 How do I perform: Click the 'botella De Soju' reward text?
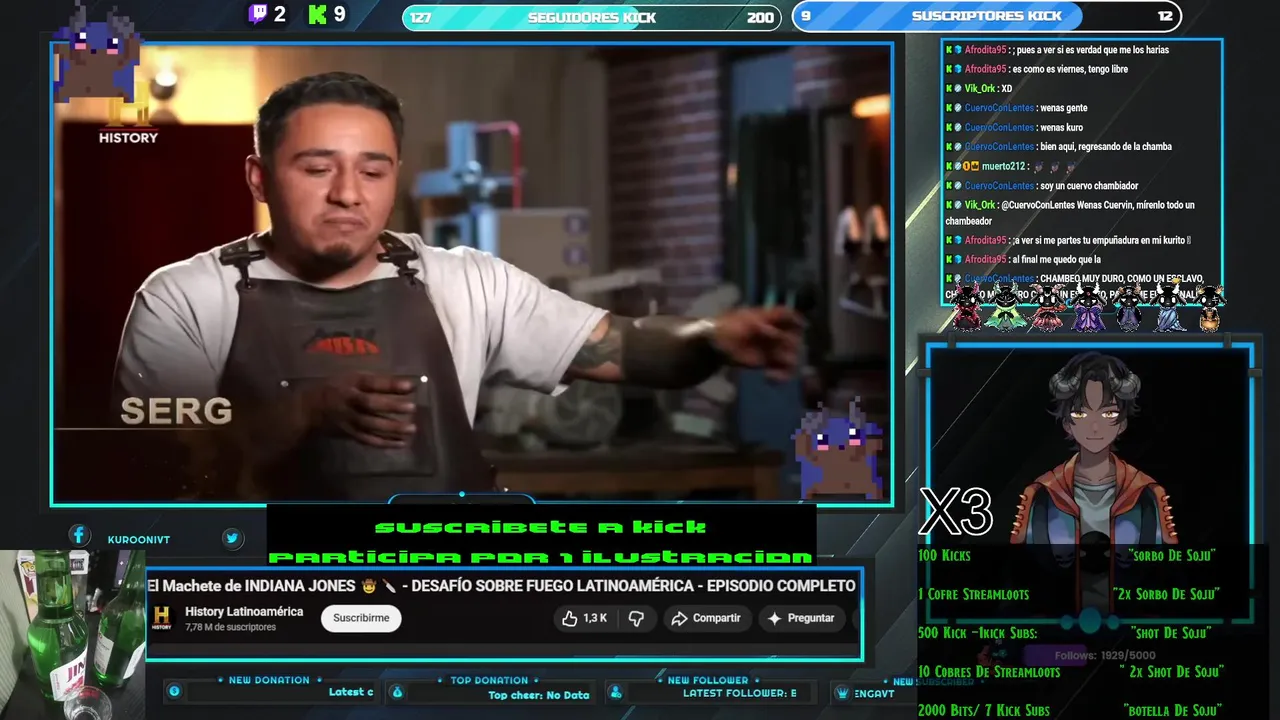pos(1172,711)
